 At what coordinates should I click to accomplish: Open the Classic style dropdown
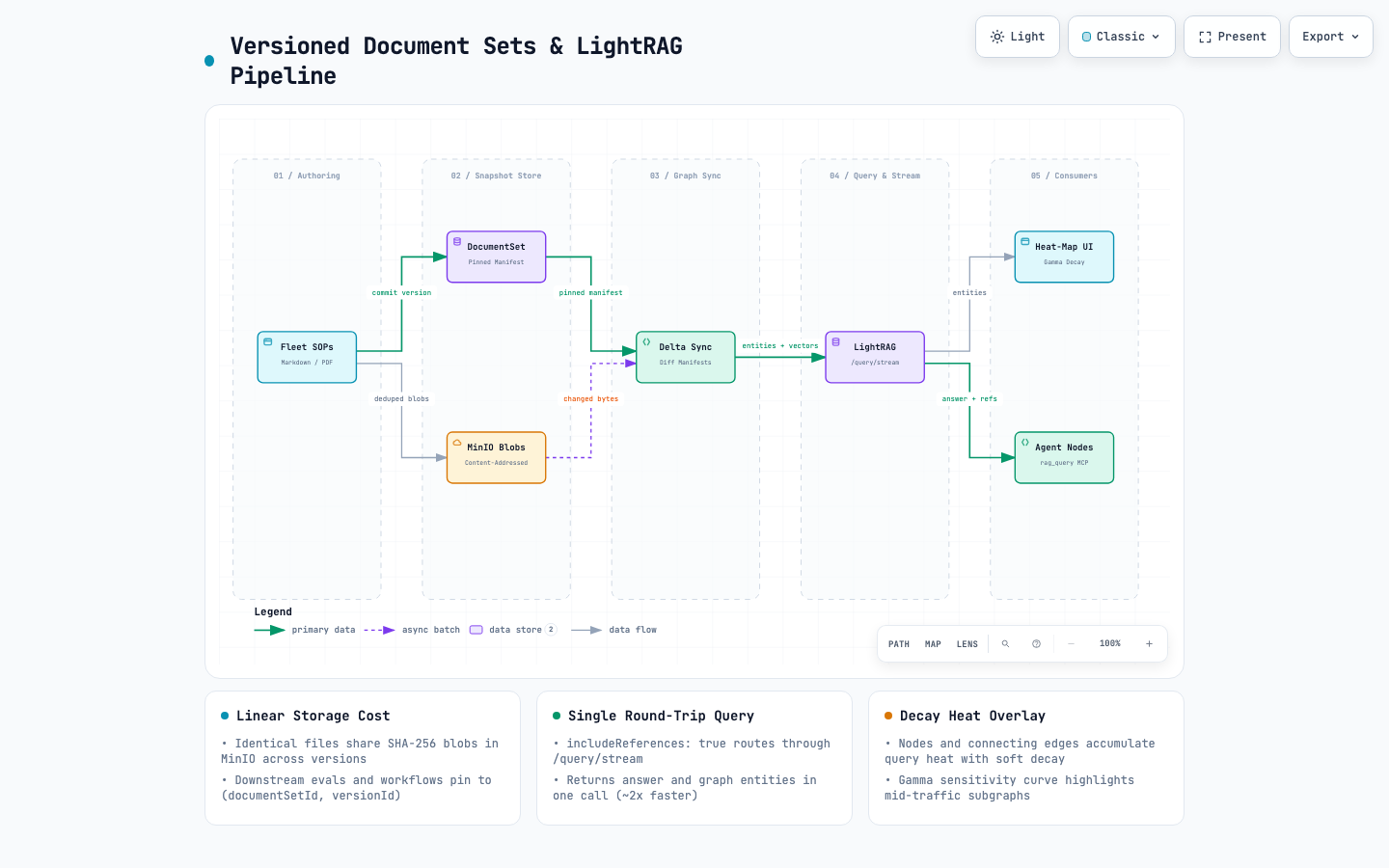point(1122,37)
